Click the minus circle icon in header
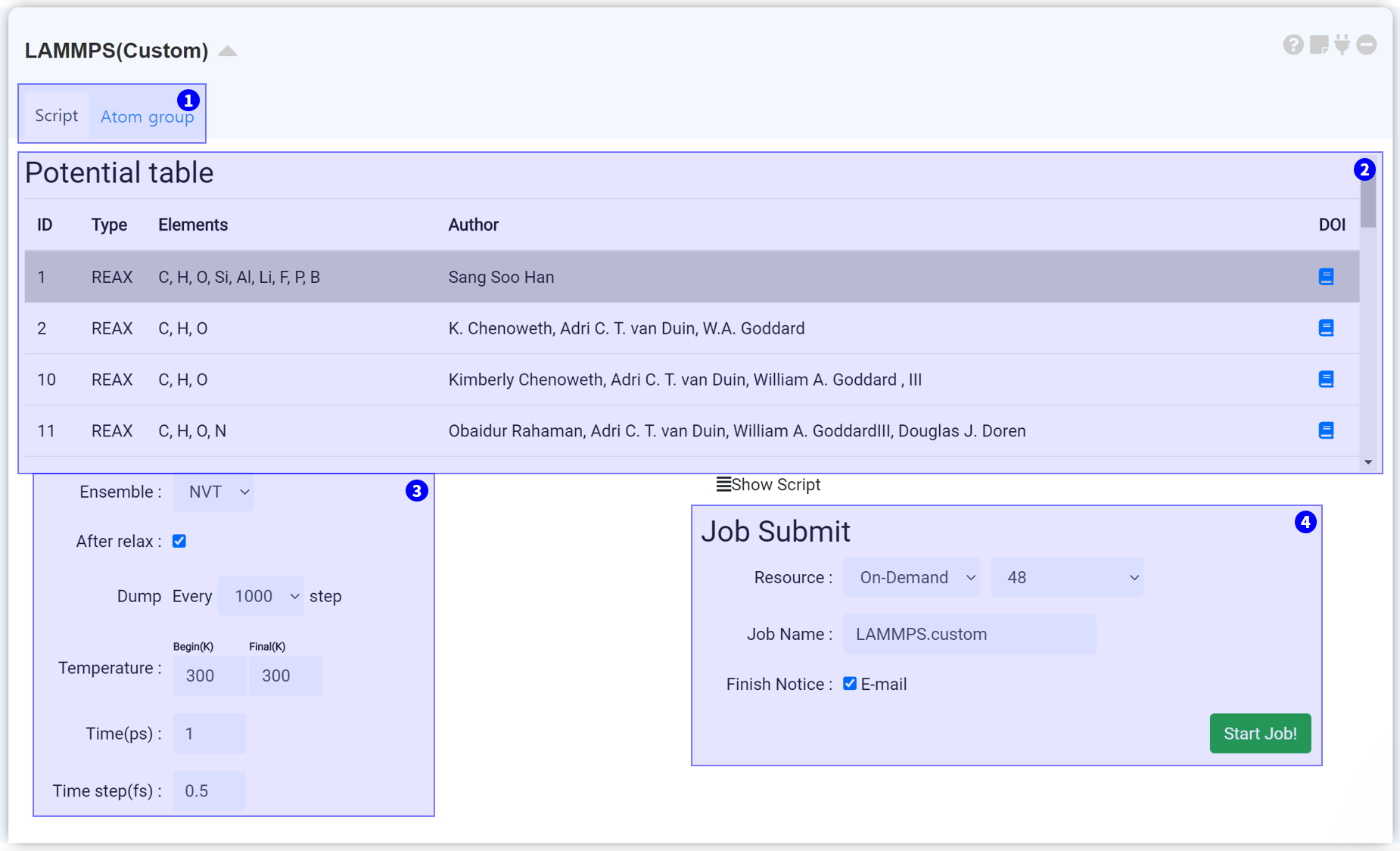 pos(1367,45)
